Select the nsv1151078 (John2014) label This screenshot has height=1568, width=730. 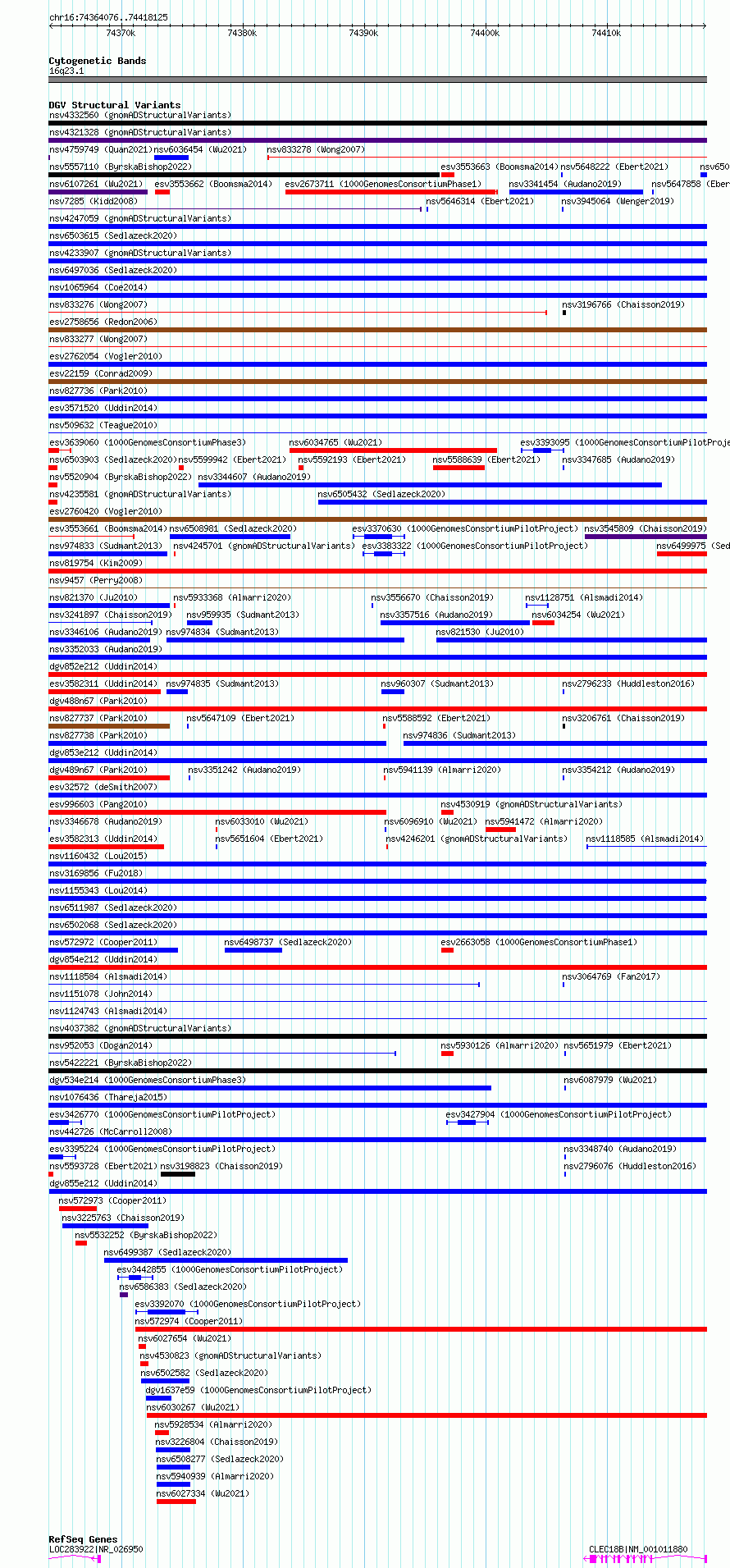click(x=101, y=994)
